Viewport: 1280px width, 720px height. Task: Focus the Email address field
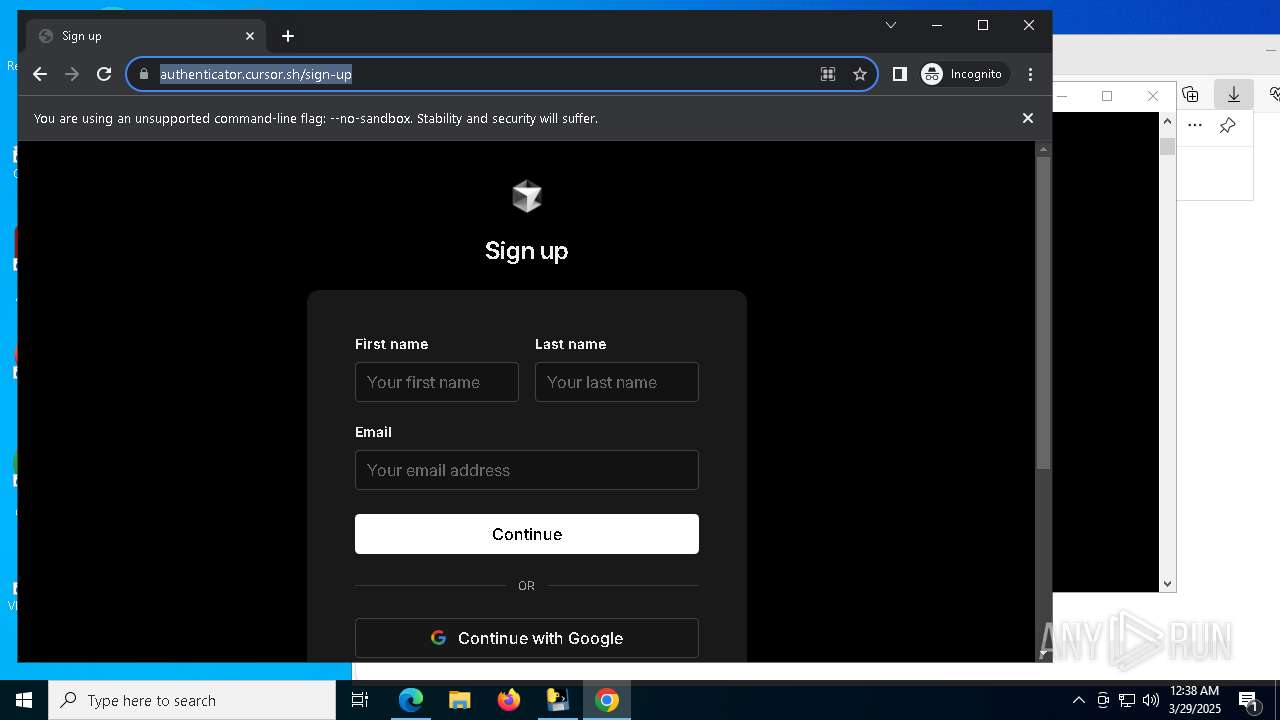[x=527, y=470]
